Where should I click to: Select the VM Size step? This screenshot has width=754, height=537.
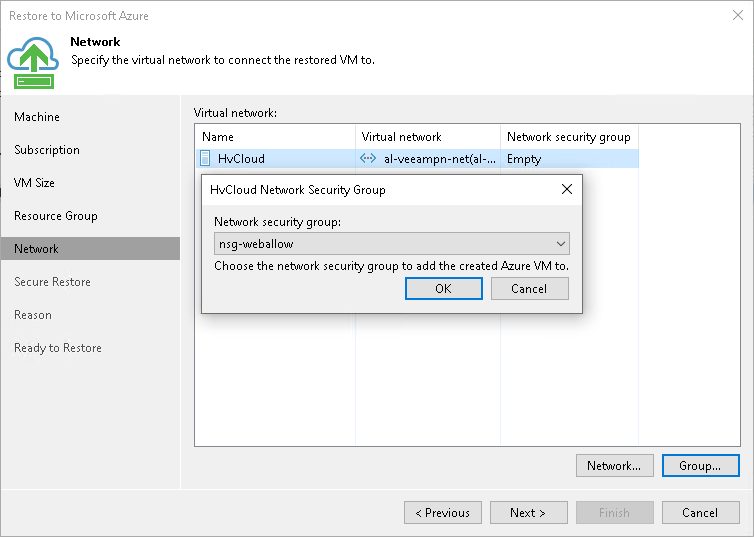35,183
